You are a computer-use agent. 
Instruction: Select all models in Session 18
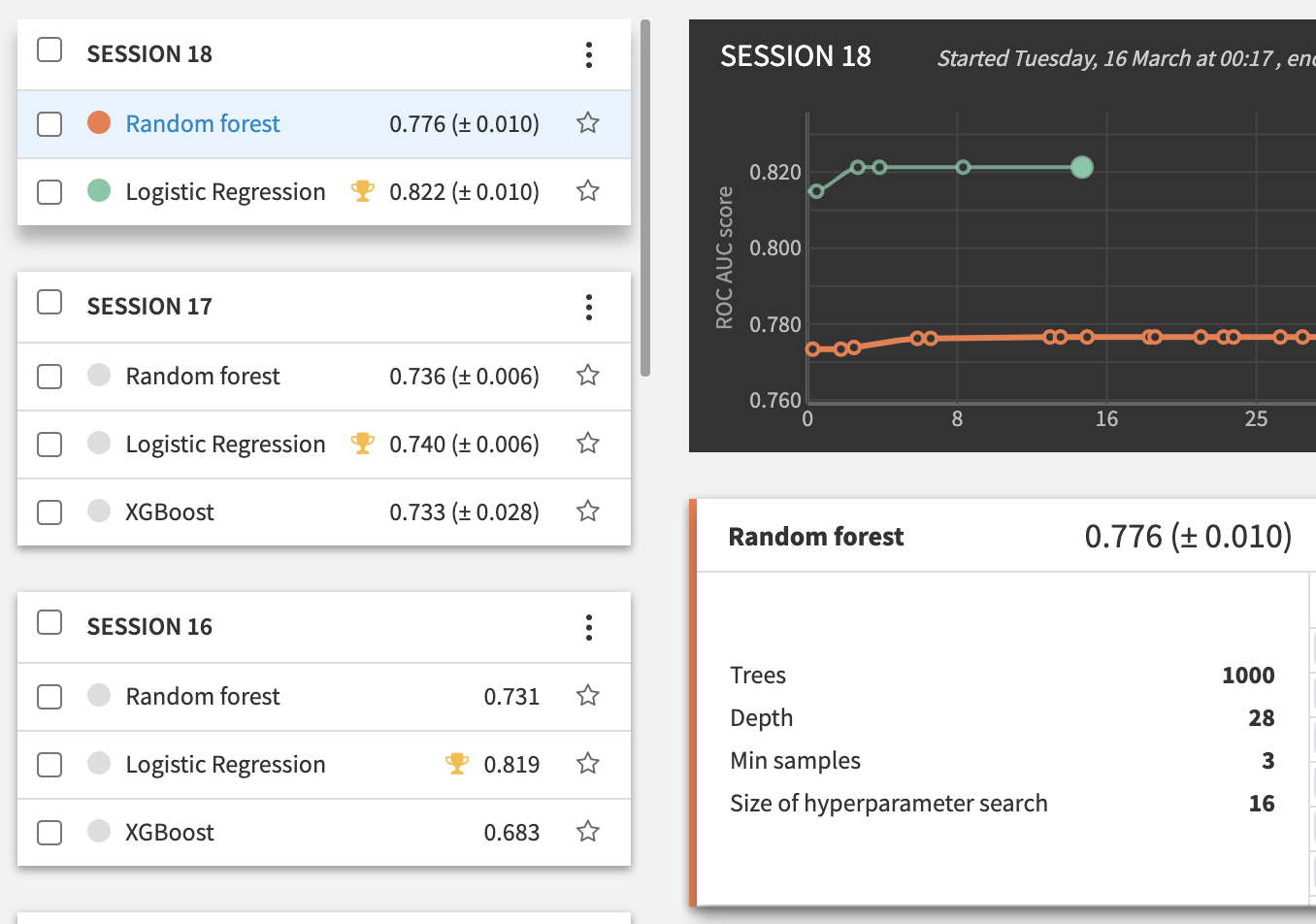pos(49,49)
